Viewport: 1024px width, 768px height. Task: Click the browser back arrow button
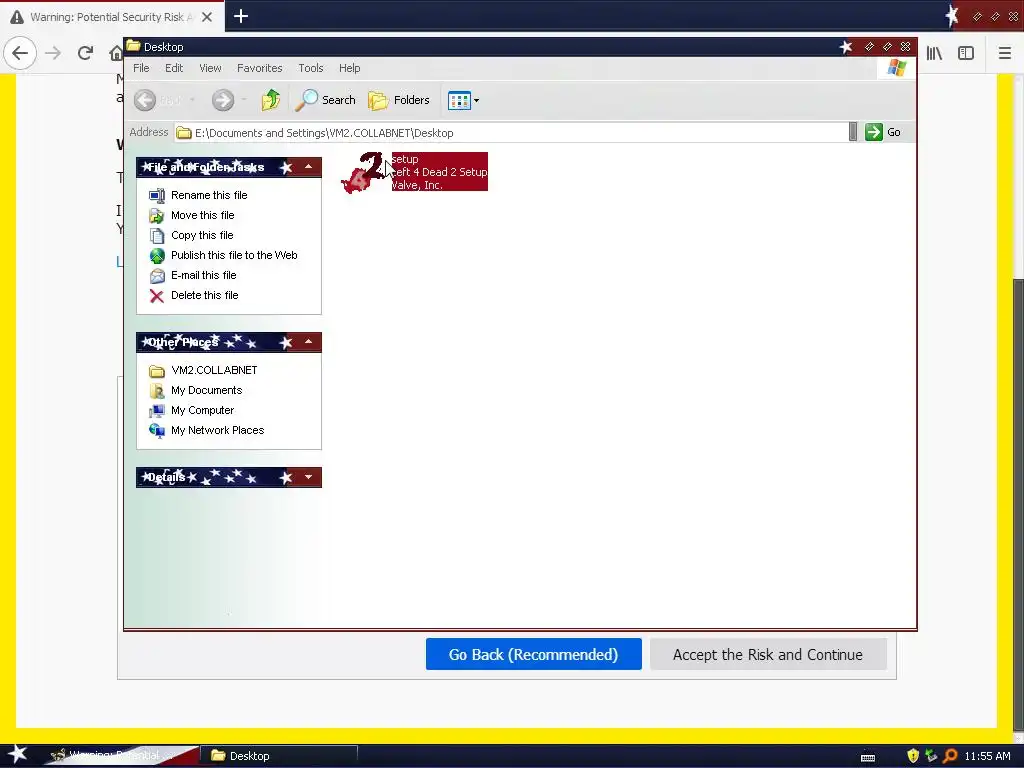click(20, 53)
